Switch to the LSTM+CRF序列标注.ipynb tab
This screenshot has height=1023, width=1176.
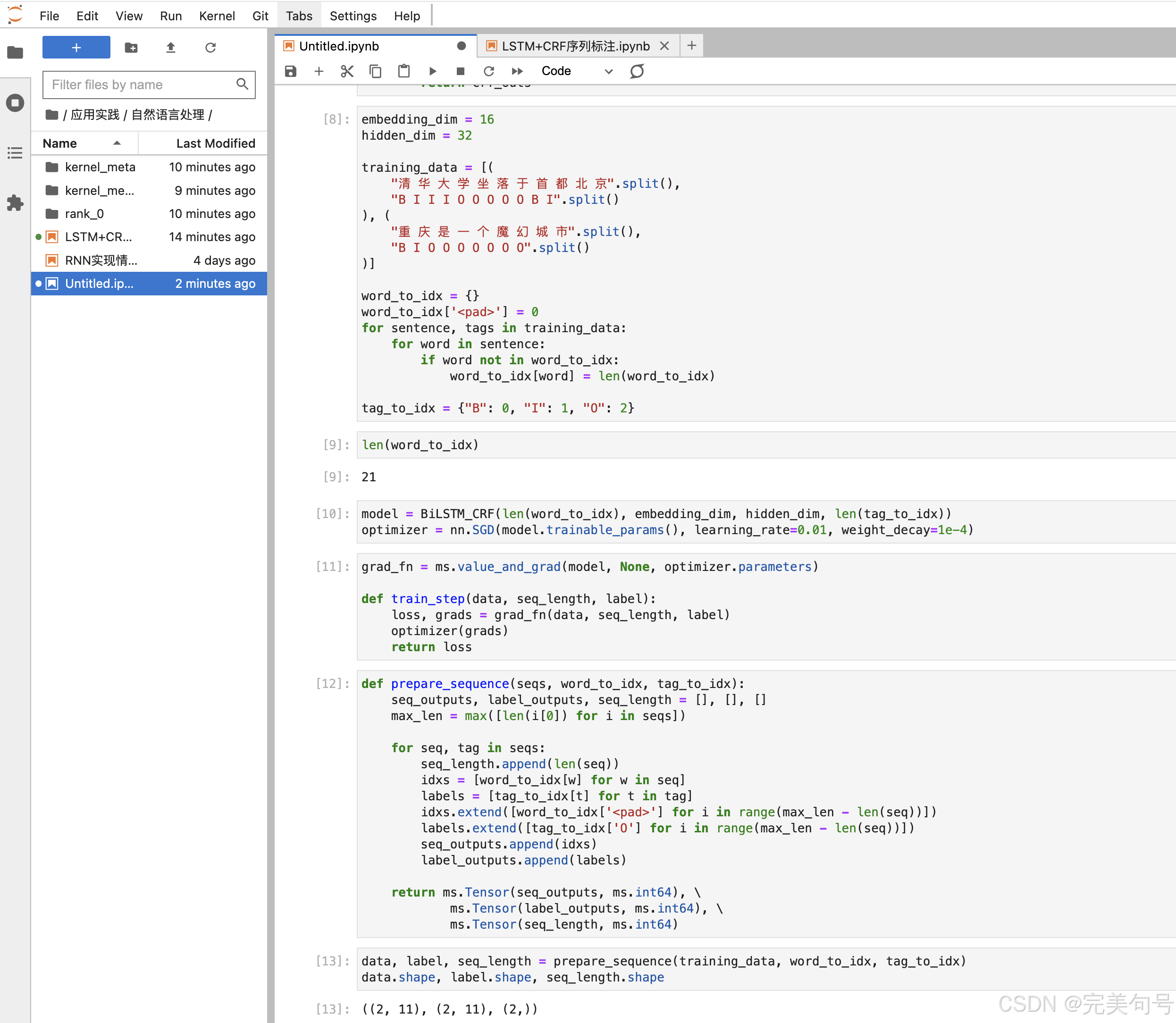(x=575, y=46)
